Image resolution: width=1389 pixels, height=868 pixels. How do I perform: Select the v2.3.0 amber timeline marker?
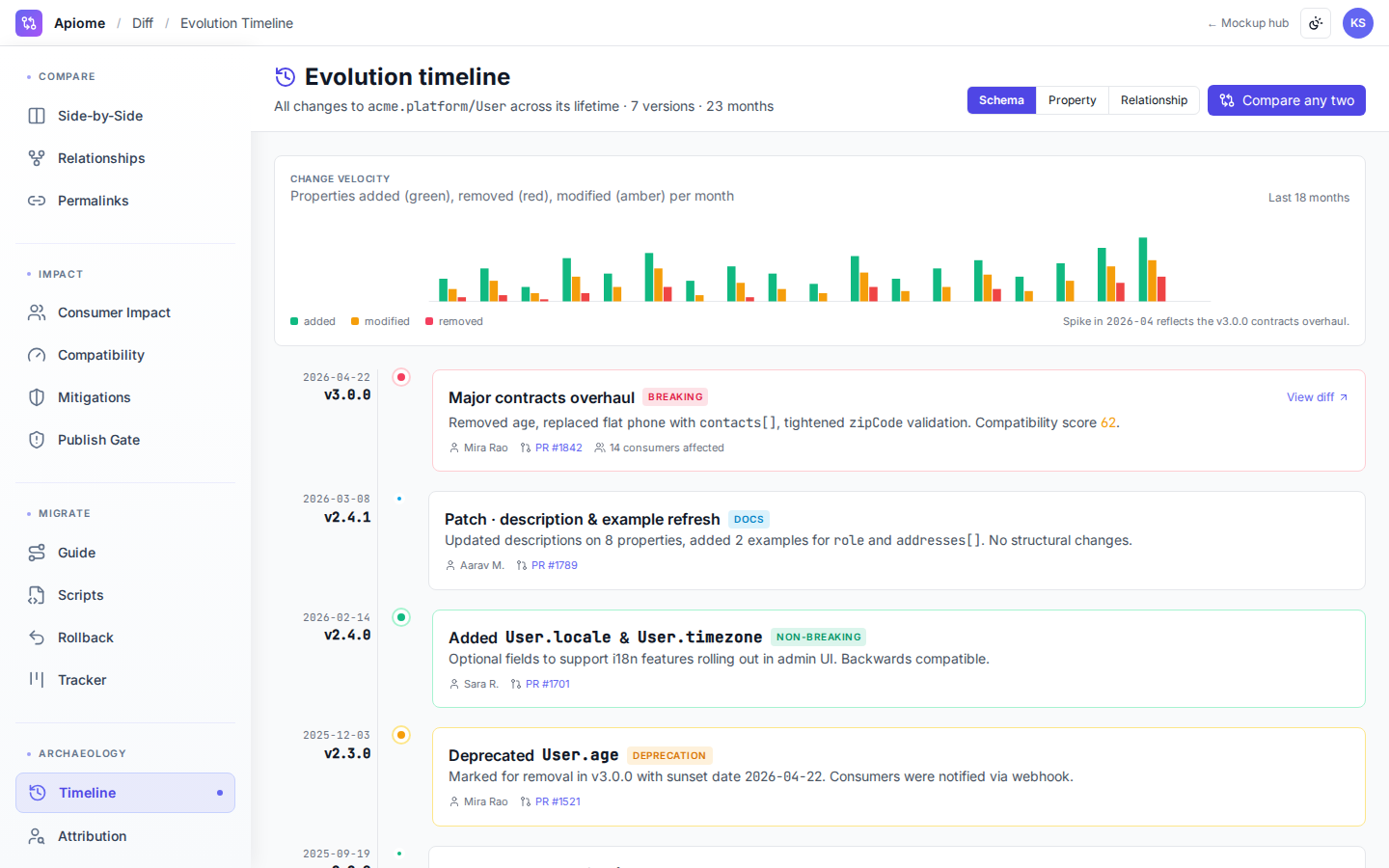(401, 735)
